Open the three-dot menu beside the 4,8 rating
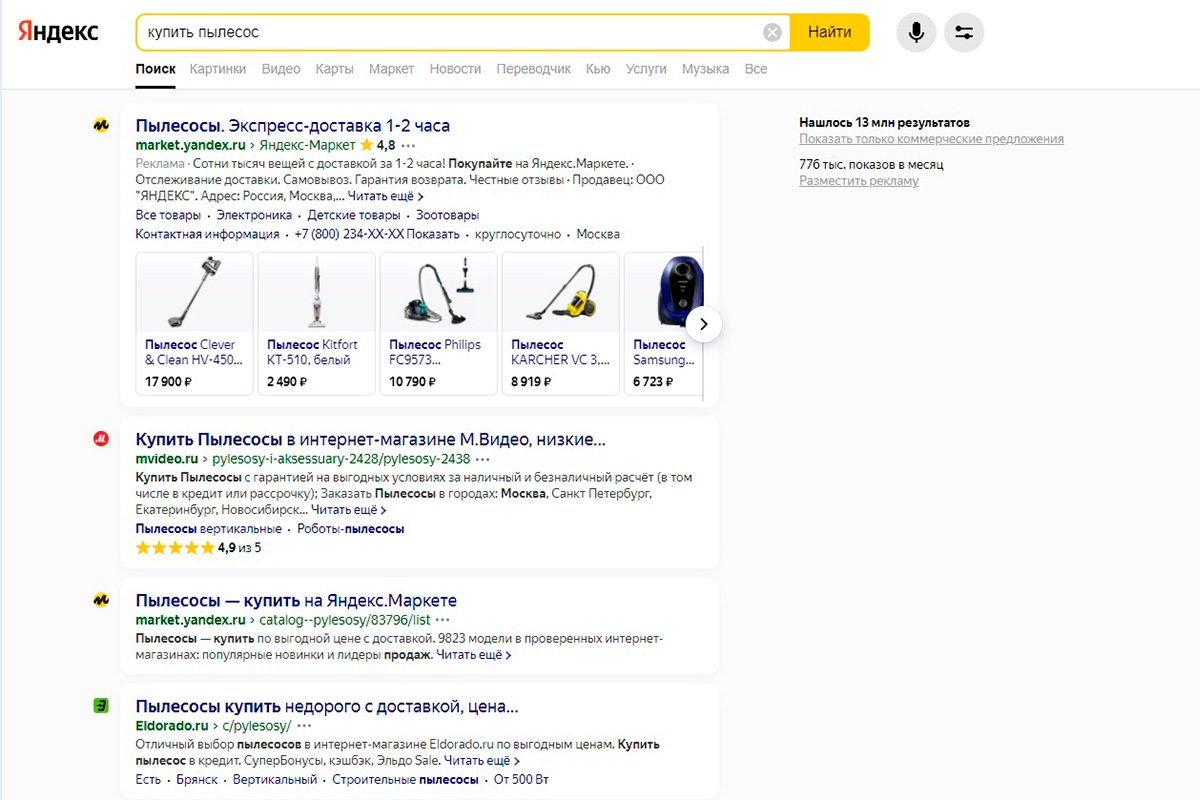 pyautogui.click(x=408, y=145)
